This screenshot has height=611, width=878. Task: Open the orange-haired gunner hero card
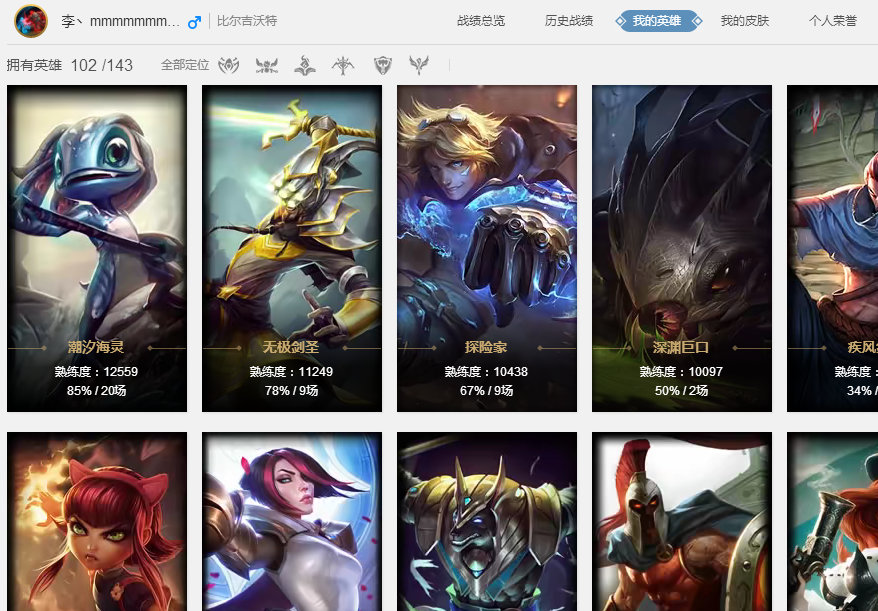tap(833, 521)
